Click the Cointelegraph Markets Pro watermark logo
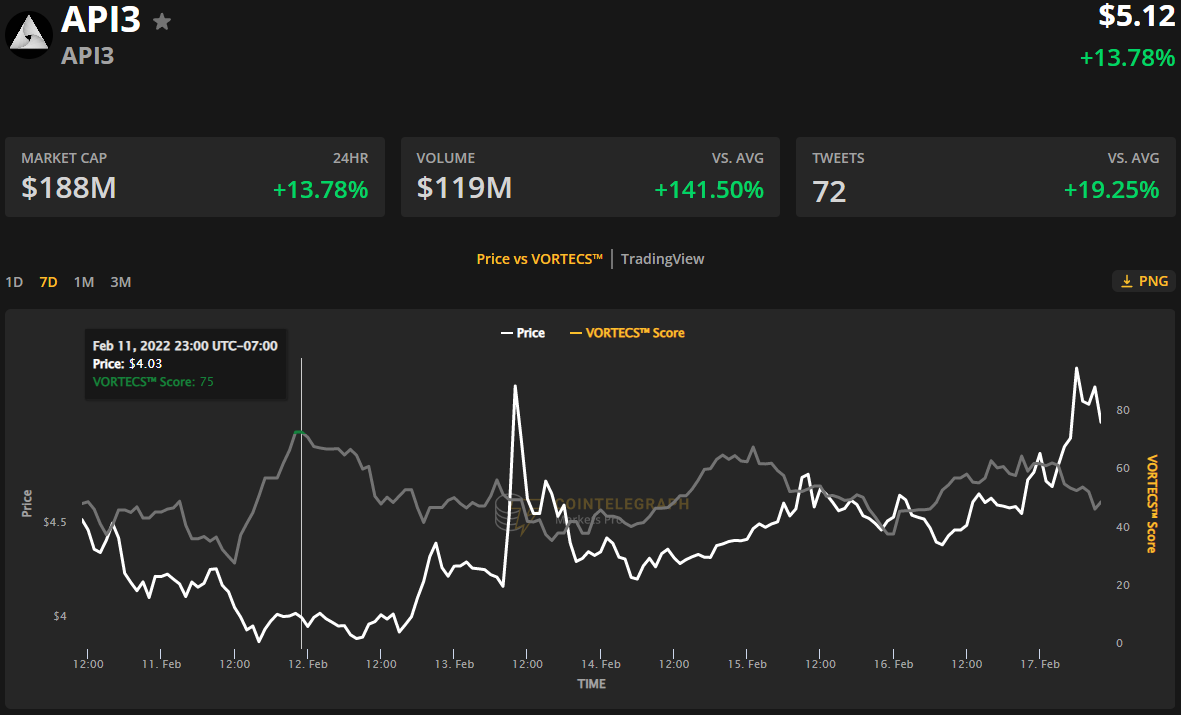Image resolution: width=1181 pixels, height=715 pixels. tap(512, 512)
